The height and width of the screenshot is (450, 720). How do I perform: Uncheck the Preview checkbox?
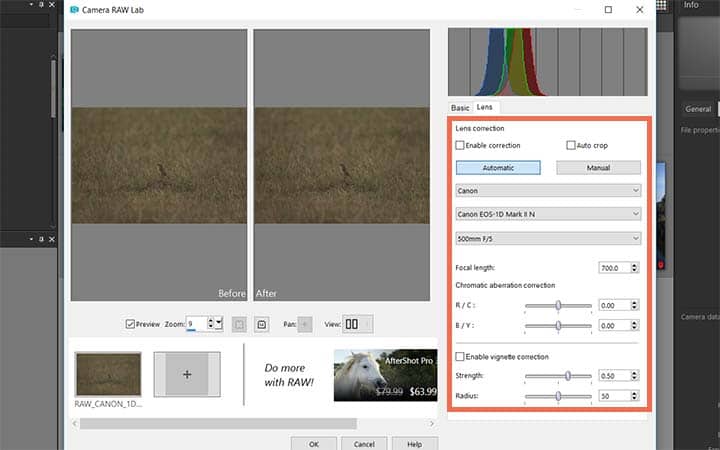[130, 324]
